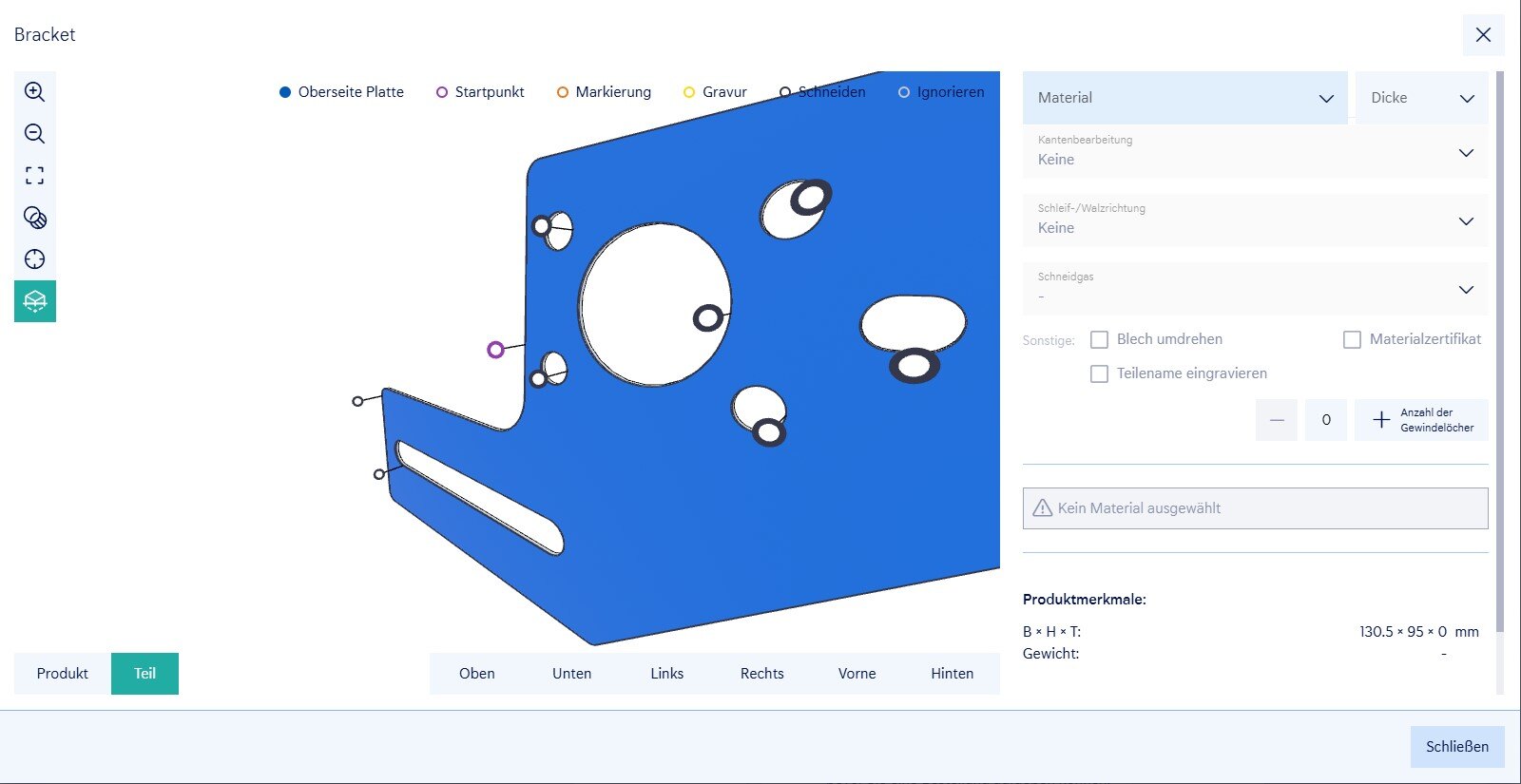Click the crosshair target icon
1521x784 pixels.
(34, 259)
